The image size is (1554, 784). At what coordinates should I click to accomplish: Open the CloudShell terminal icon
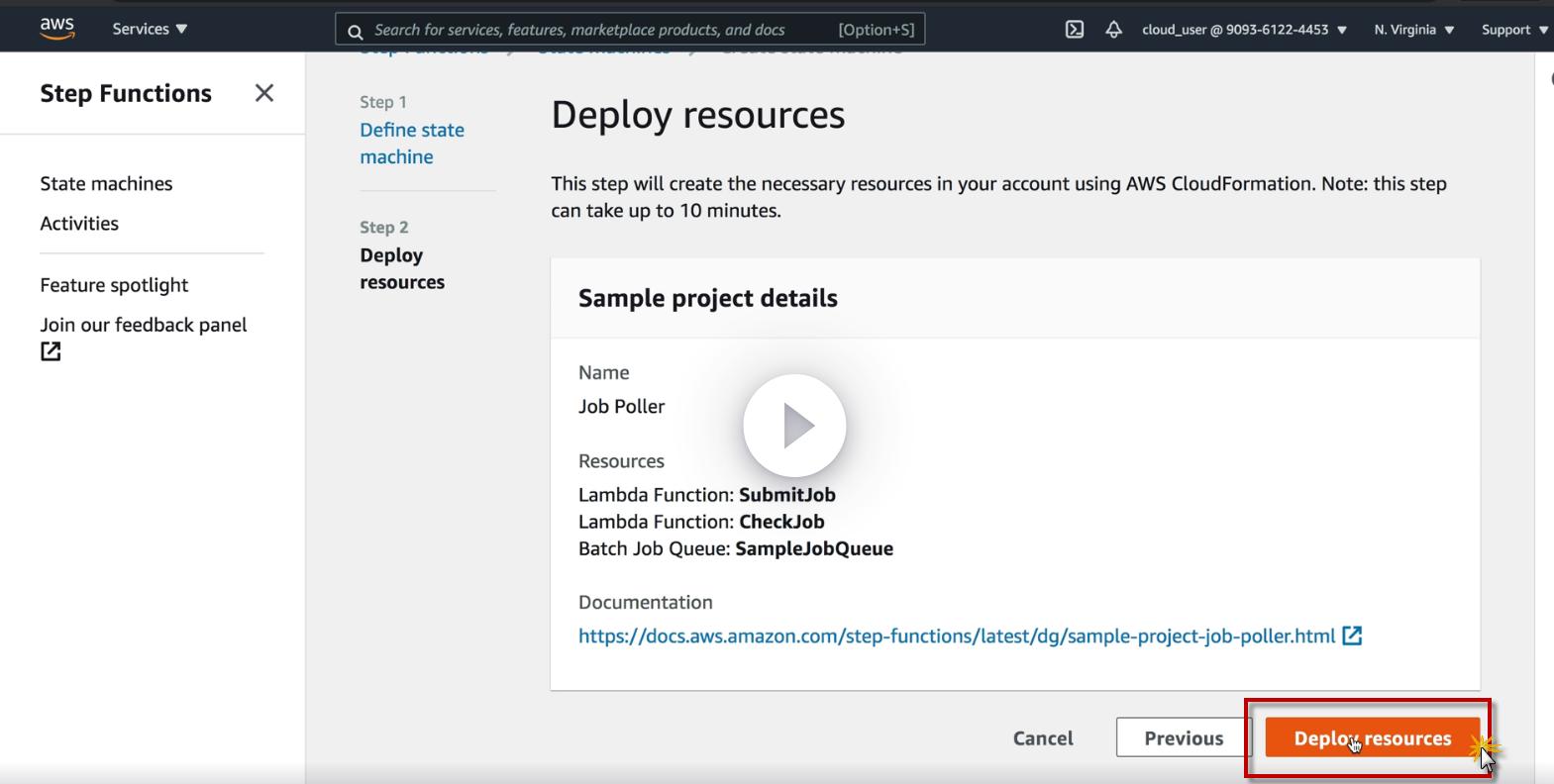1075,30
